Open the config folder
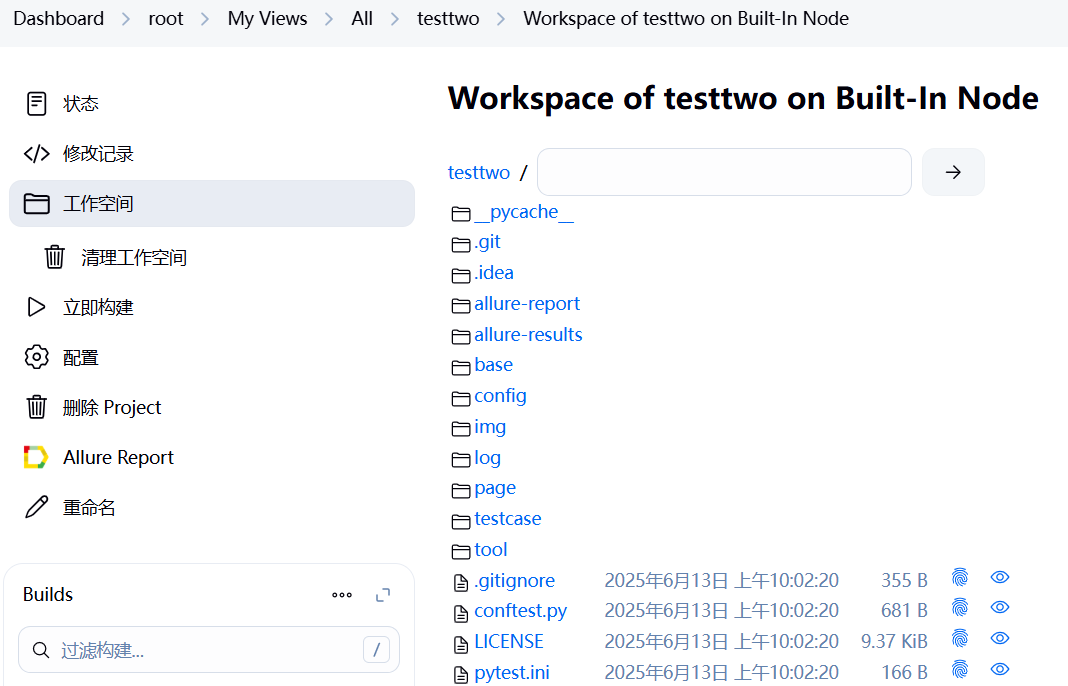The height and width of the screenshot is (686, 1068). [x=501, y=396]
